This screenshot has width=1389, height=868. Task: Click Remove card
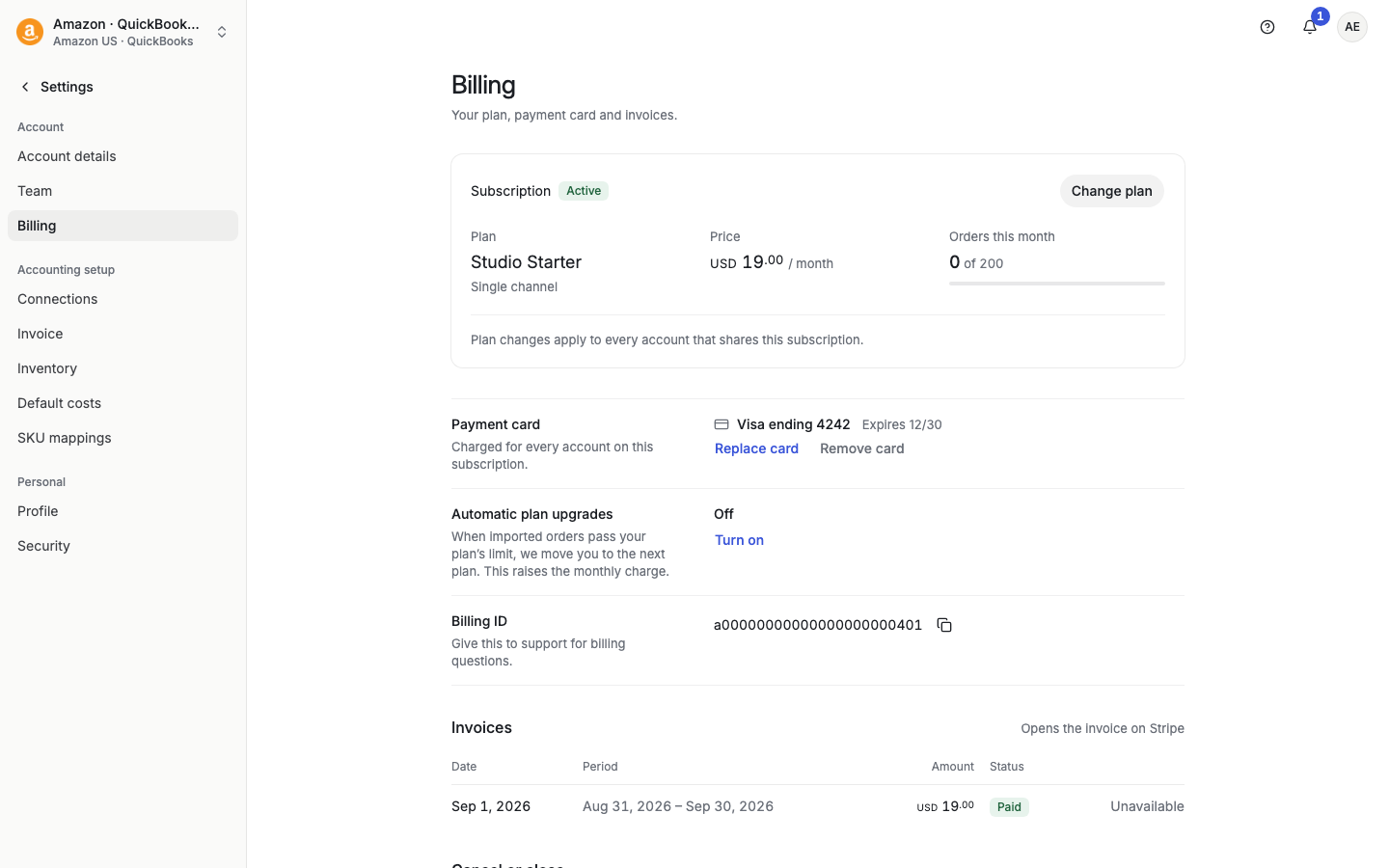point(861,448)
